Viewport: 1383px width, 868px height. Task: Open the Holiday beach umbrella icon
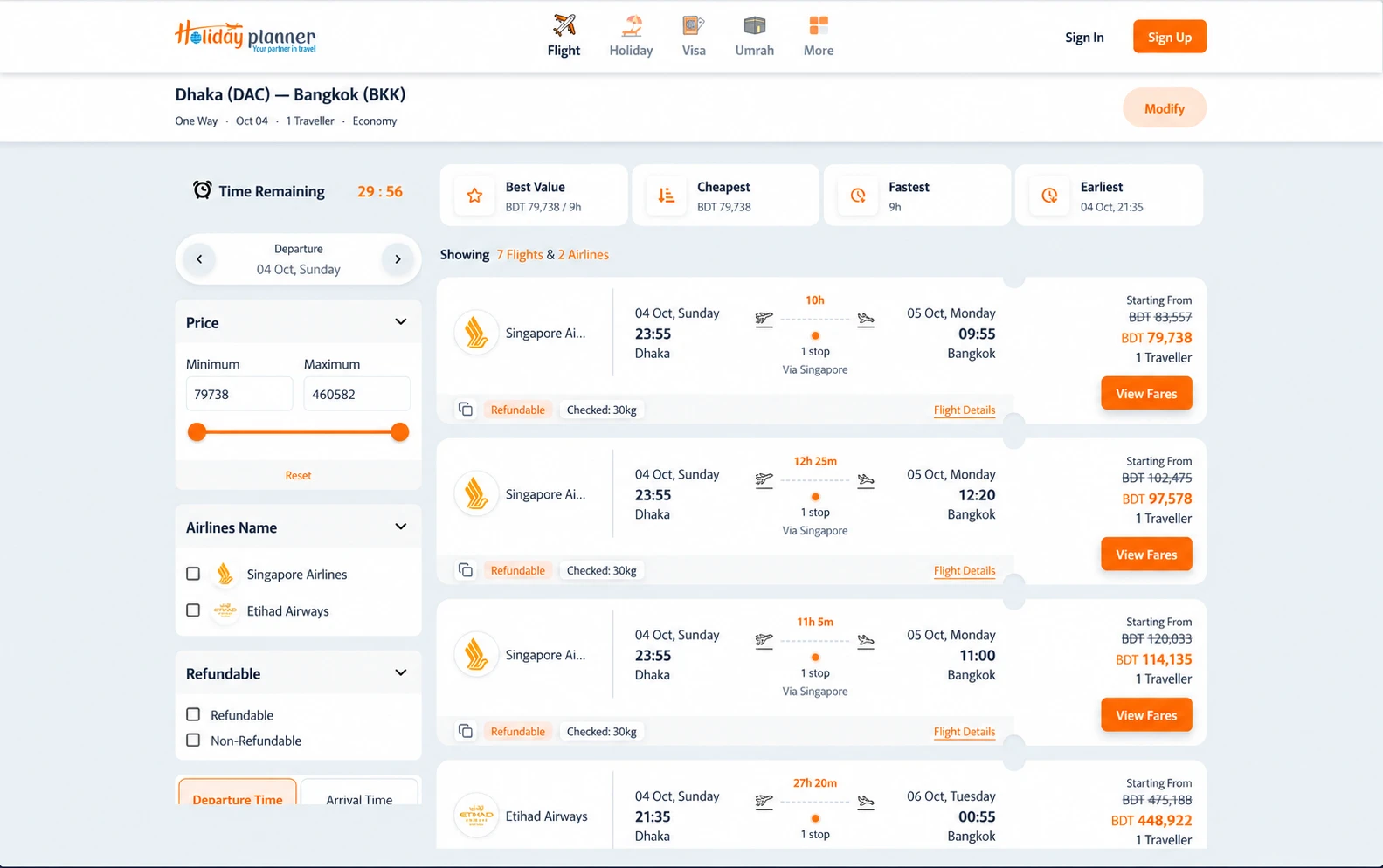pyautogui.click(x=632, y=24)
